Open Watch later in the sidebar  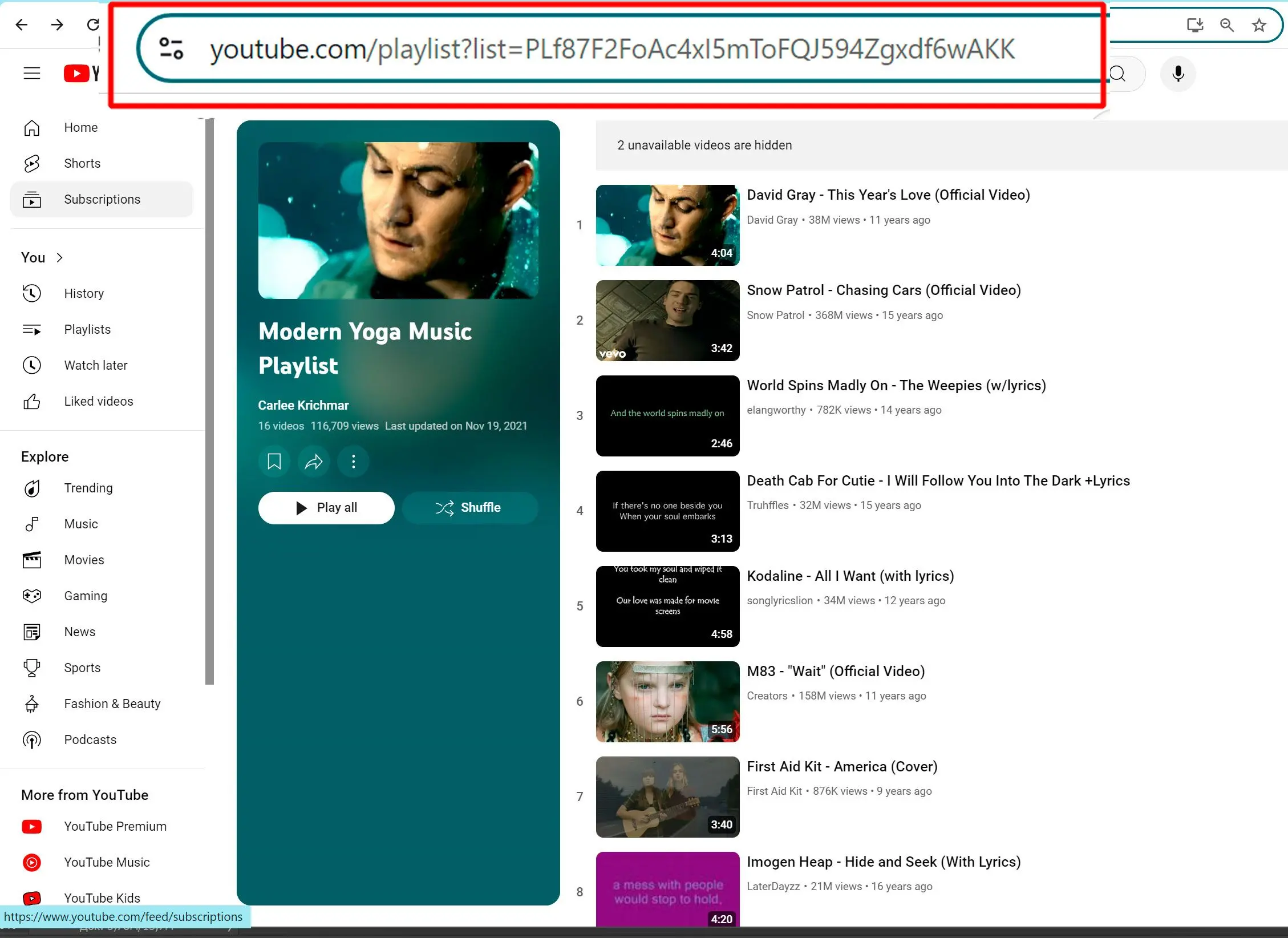coord(102,365)
